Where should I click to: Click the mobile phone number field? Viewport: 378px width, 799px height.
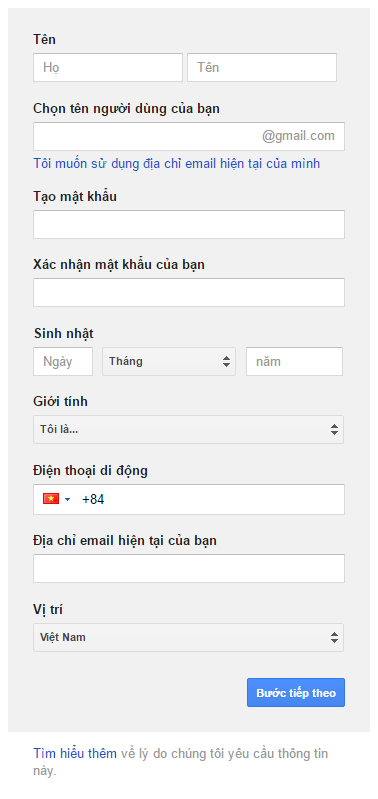(x=189, y=499)
